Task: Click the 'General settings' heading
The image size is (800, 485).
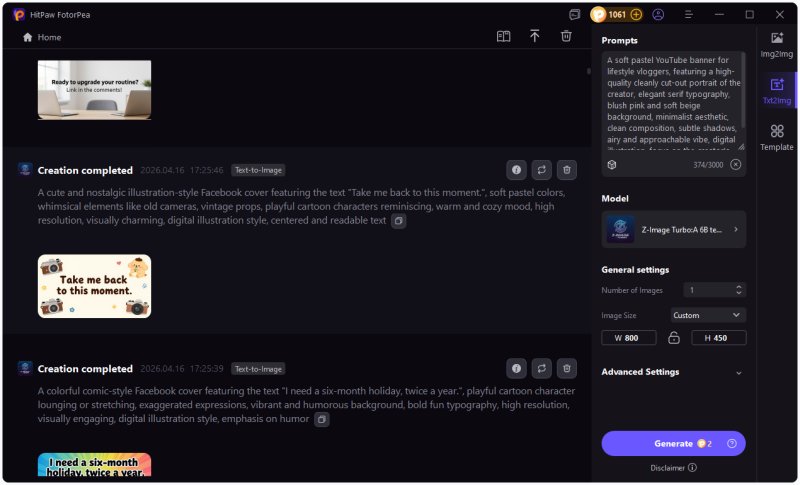Action: [635, 270]
